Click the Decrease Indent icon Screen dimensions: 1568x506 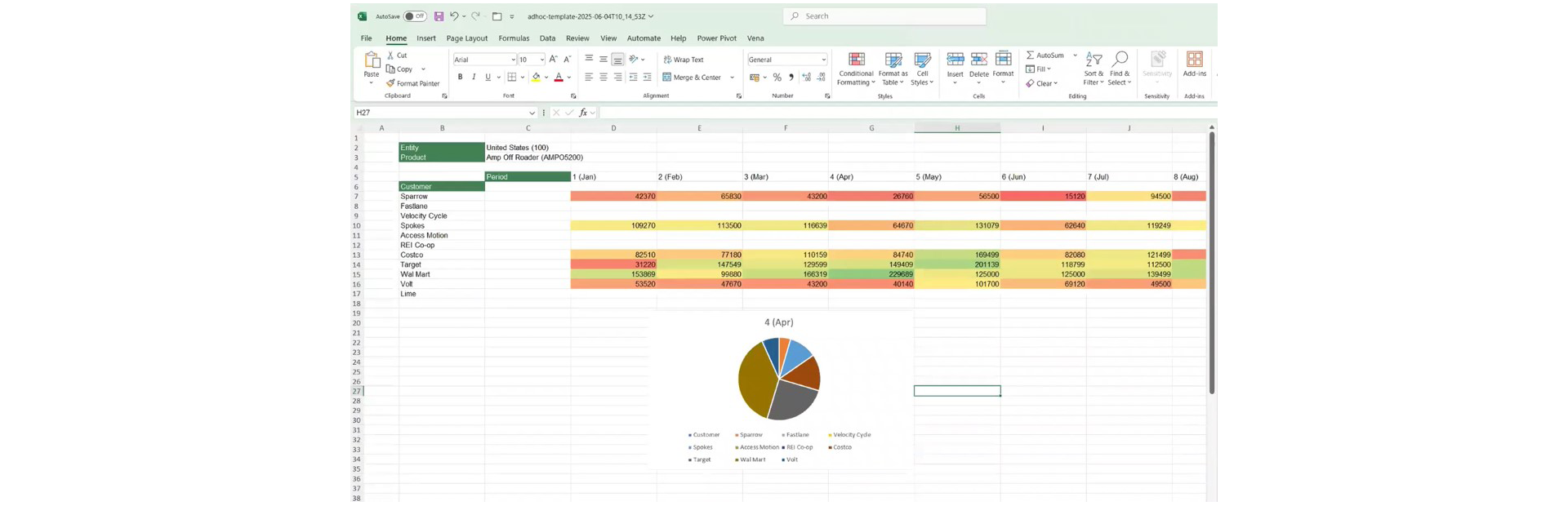(x=633, y=78)
